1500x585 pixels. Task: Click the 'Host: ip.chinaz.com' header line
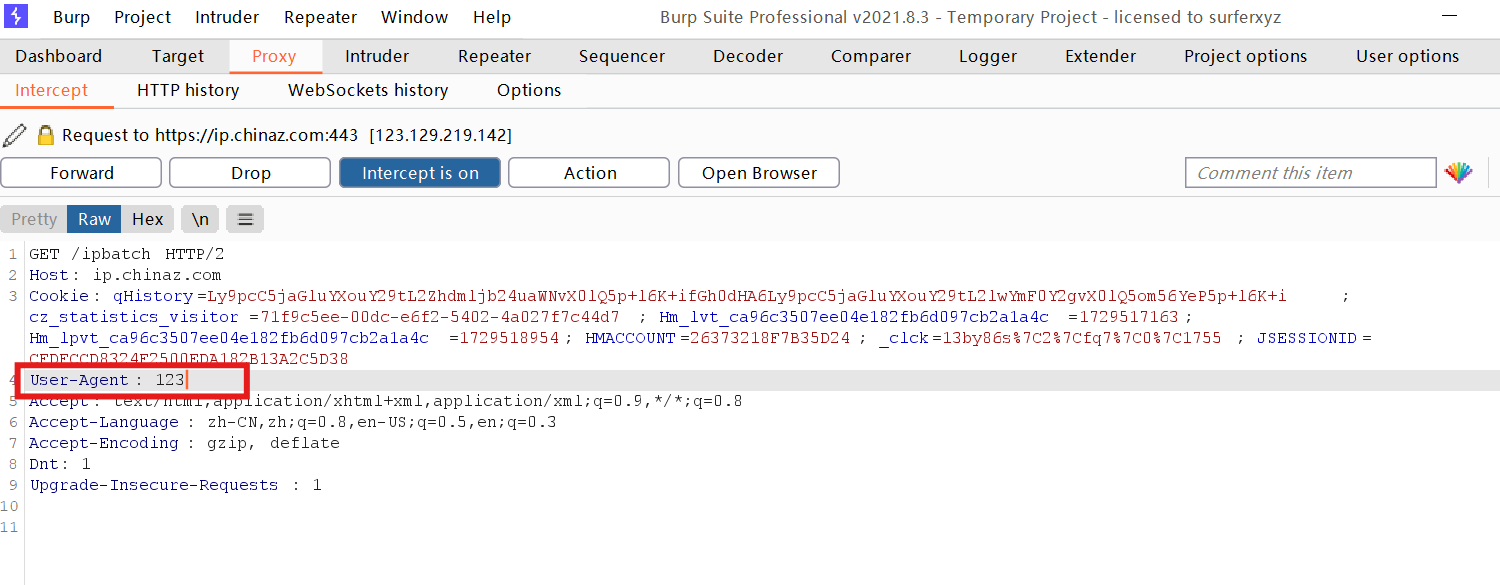(x=125, y=275)
